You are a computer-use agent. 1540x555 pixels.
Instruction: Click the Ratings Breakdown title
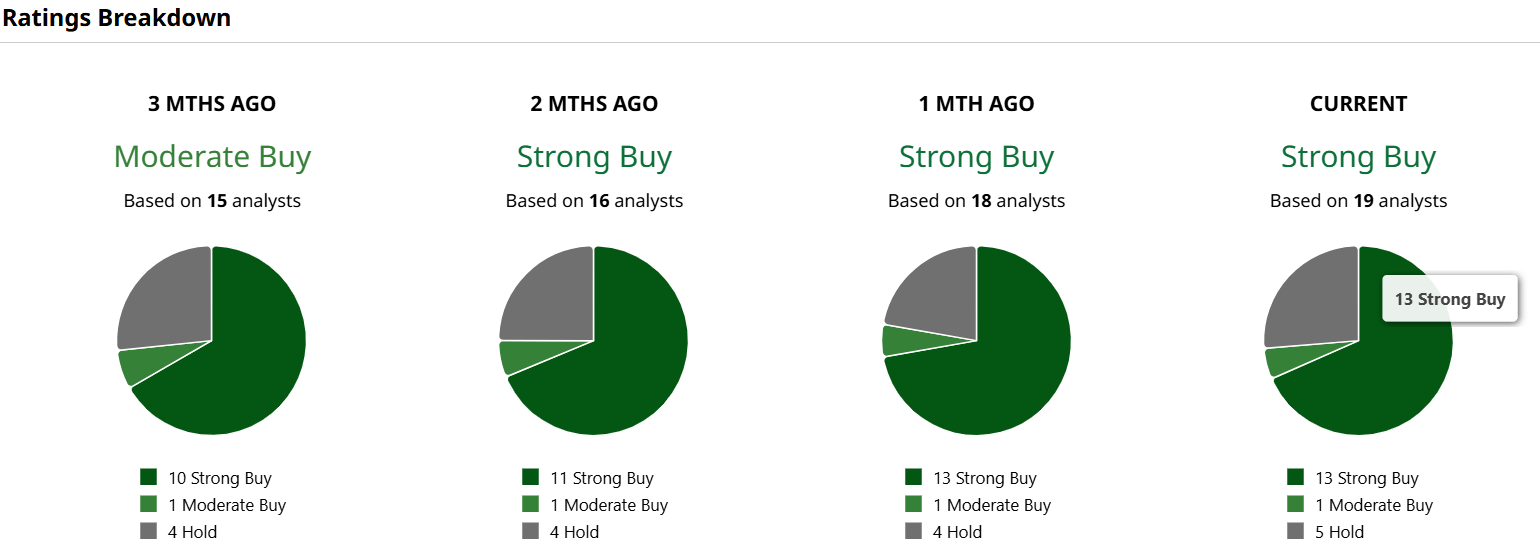(x=116, y=17)
